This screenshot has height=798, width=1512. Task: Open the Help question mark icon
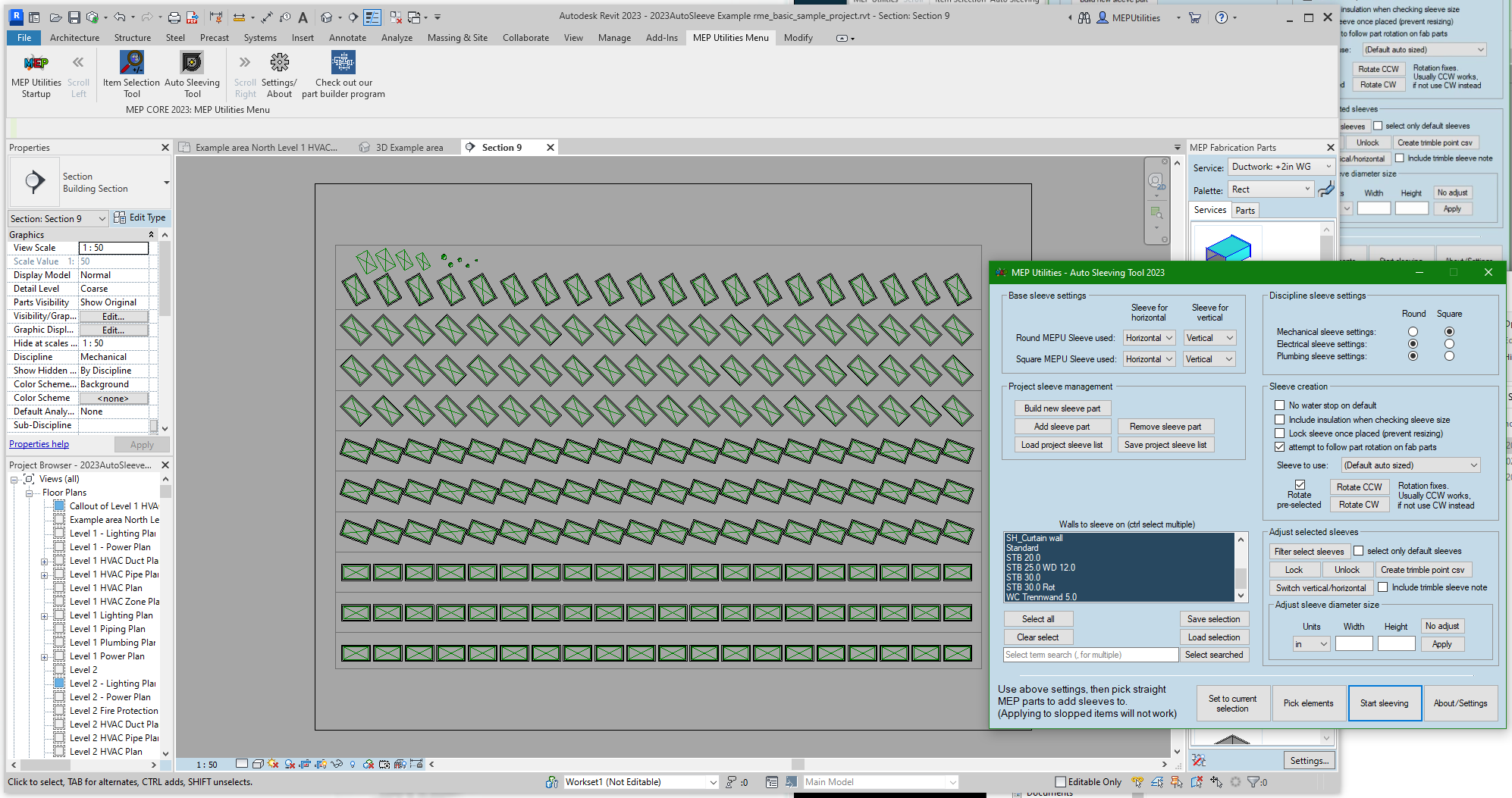pos(1221,17)
